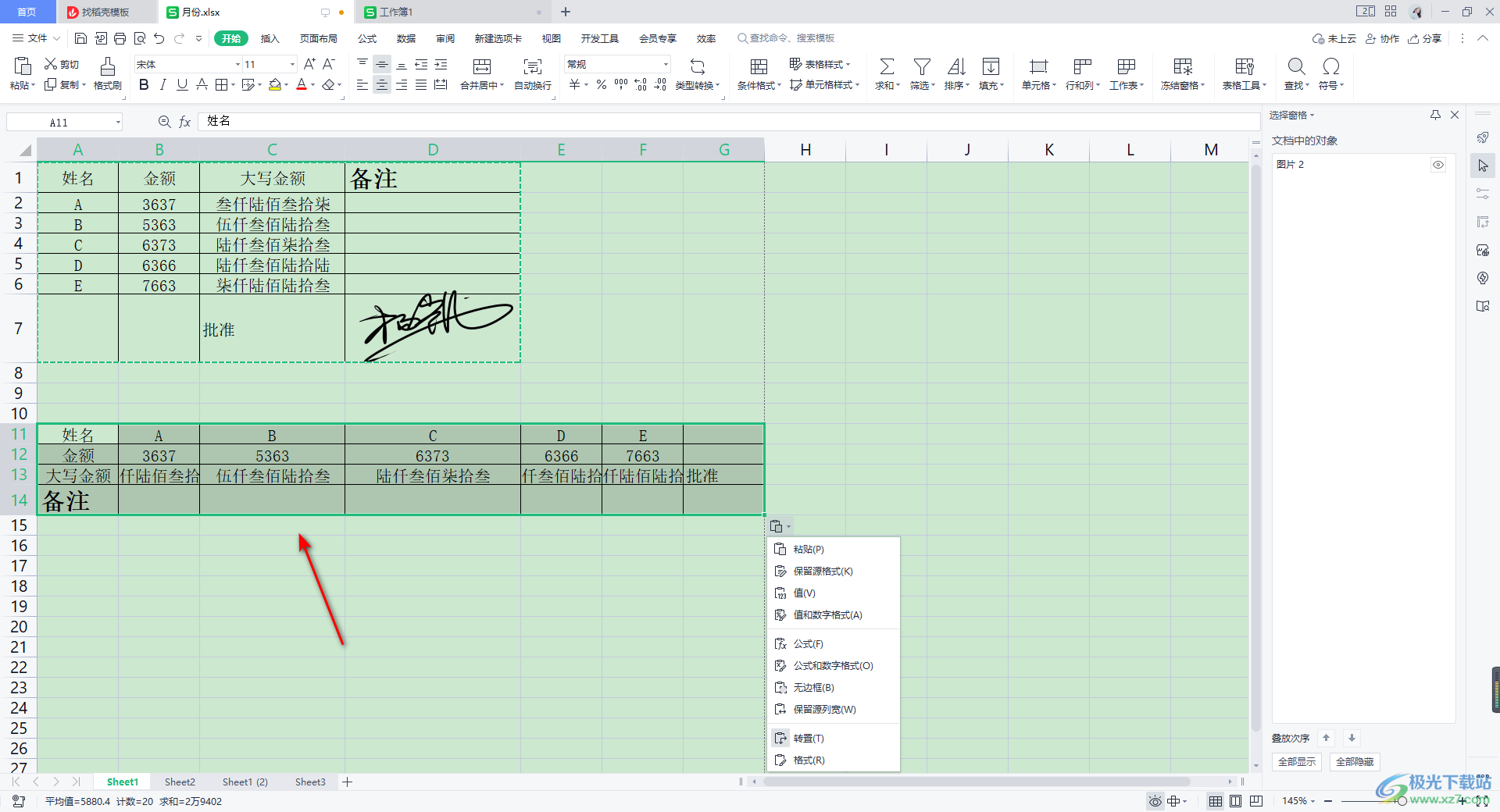Click the Table Tools icon
1500x812 pixels.
coord(1245,66)
